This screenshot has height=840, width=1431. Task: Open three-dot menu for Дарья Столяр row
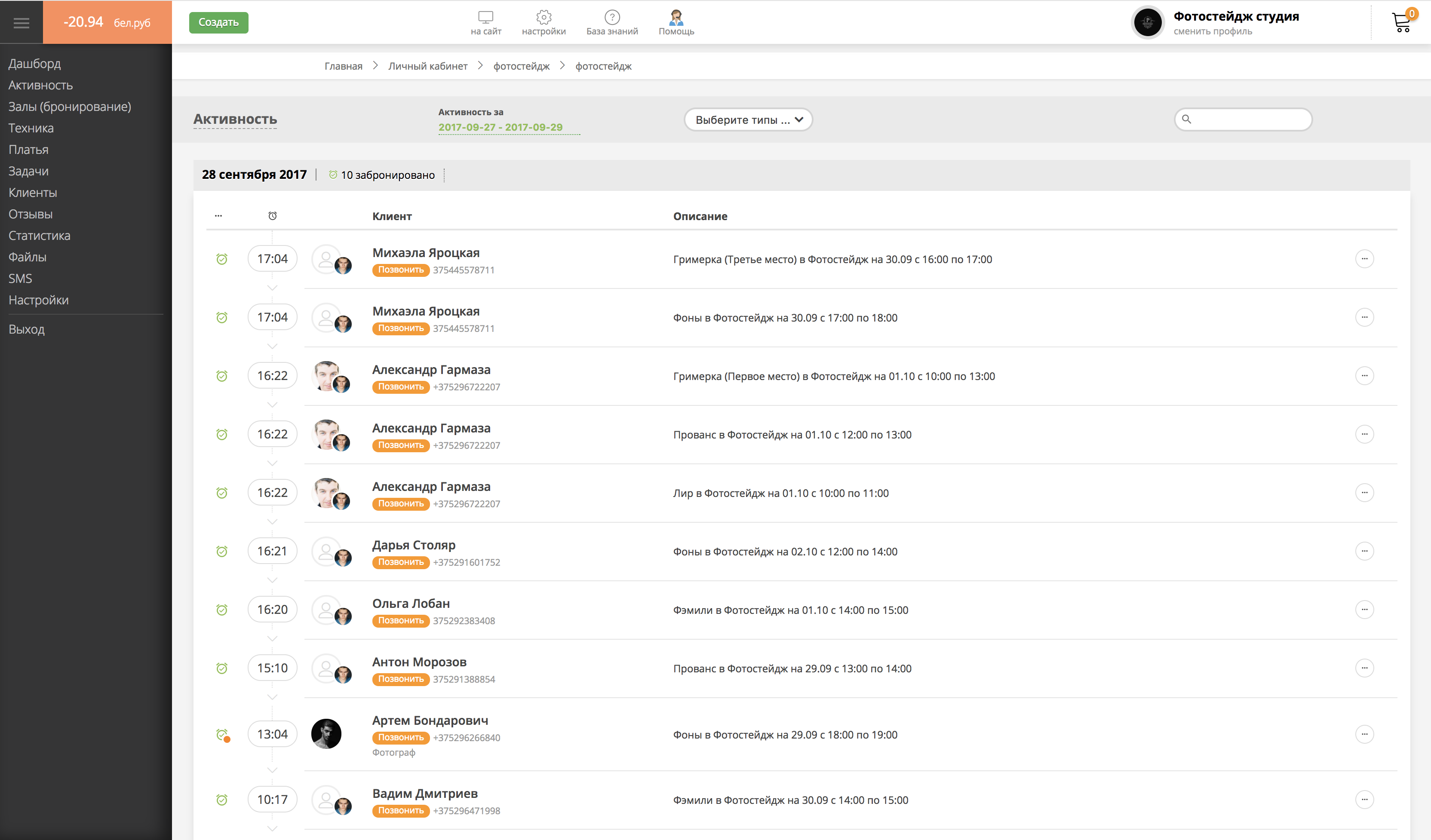click(x=1364, y=551)
